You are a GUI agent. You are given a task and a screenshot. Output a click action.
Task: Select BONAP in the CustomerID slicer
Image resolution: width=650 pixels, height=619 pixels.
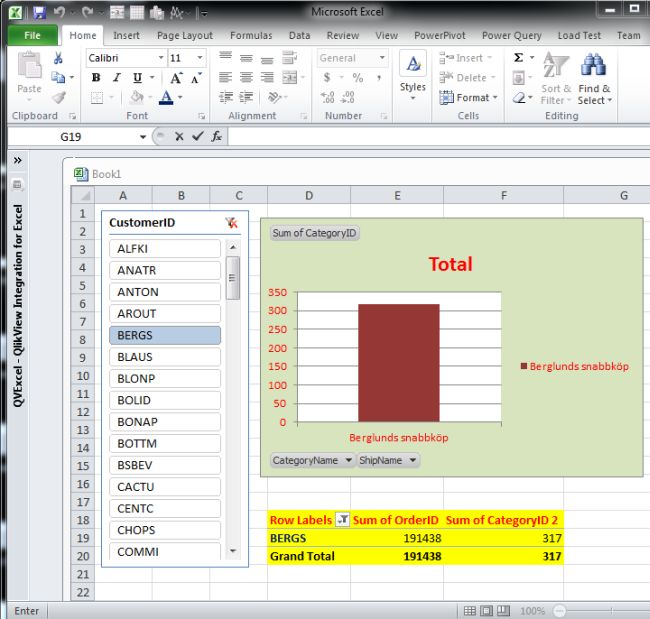[165, 422]
